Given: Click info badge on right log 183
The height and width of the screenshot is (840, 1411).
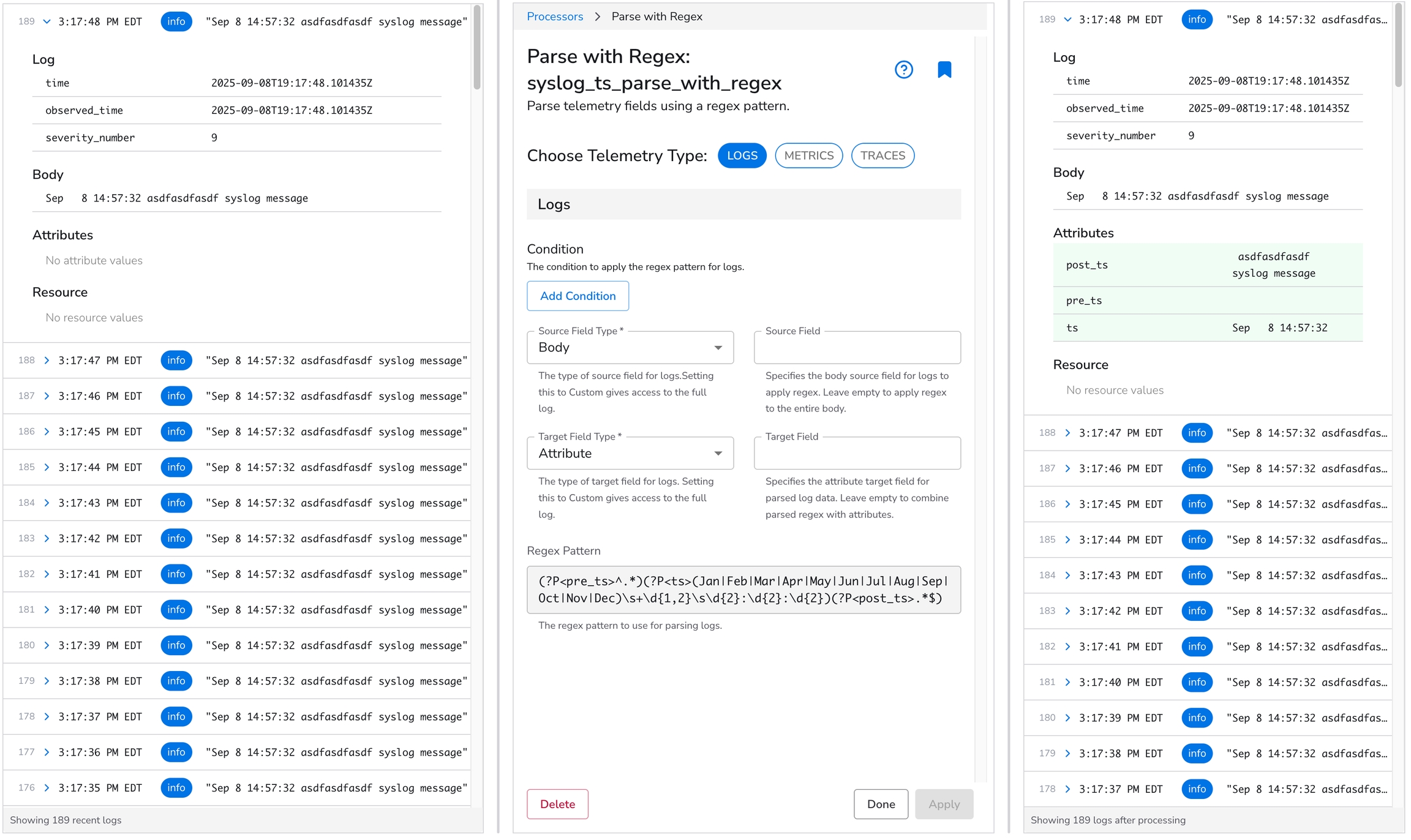Looking at the screenshot, I should coord(1197,611).
